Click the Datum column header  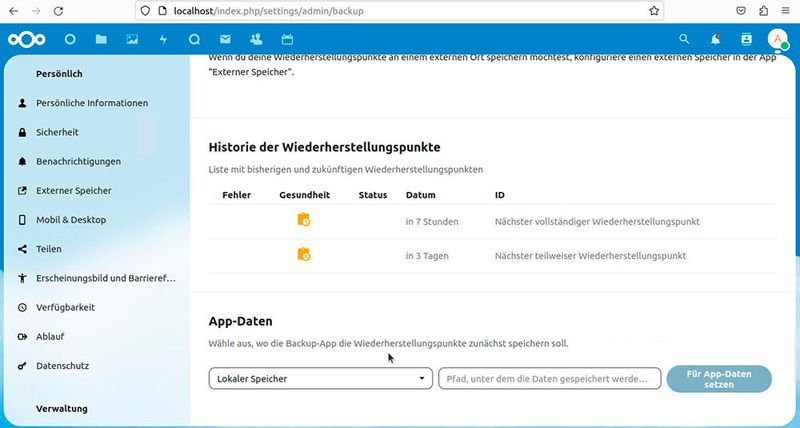point(420,195)
